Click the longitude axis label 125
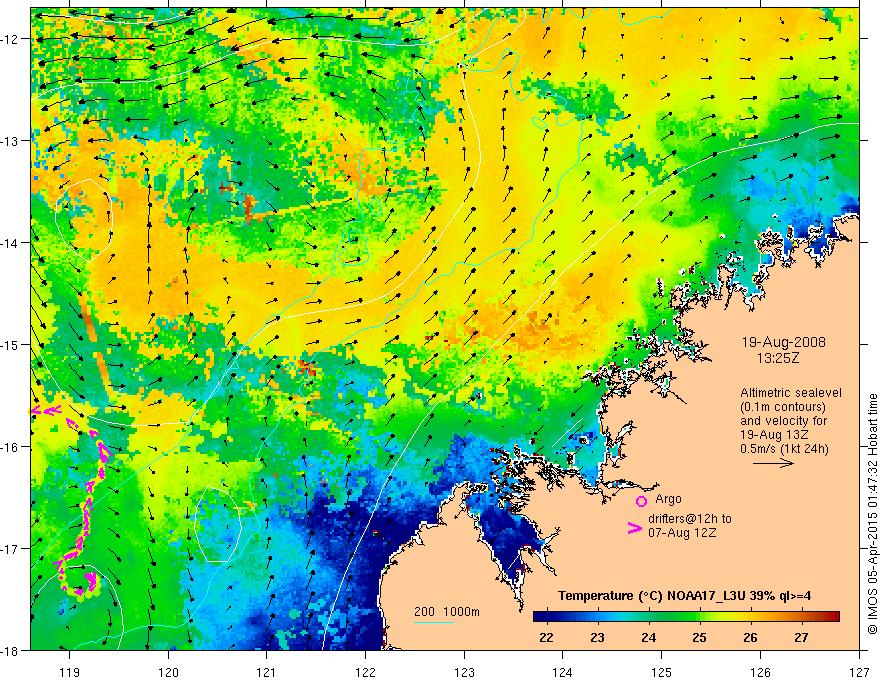 [x=662, y=672]
